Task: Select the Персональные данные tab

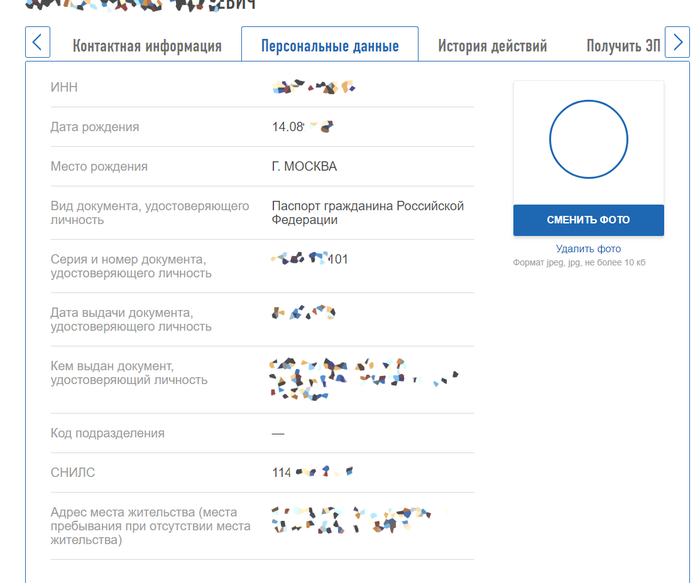Action: click(330, 46)
